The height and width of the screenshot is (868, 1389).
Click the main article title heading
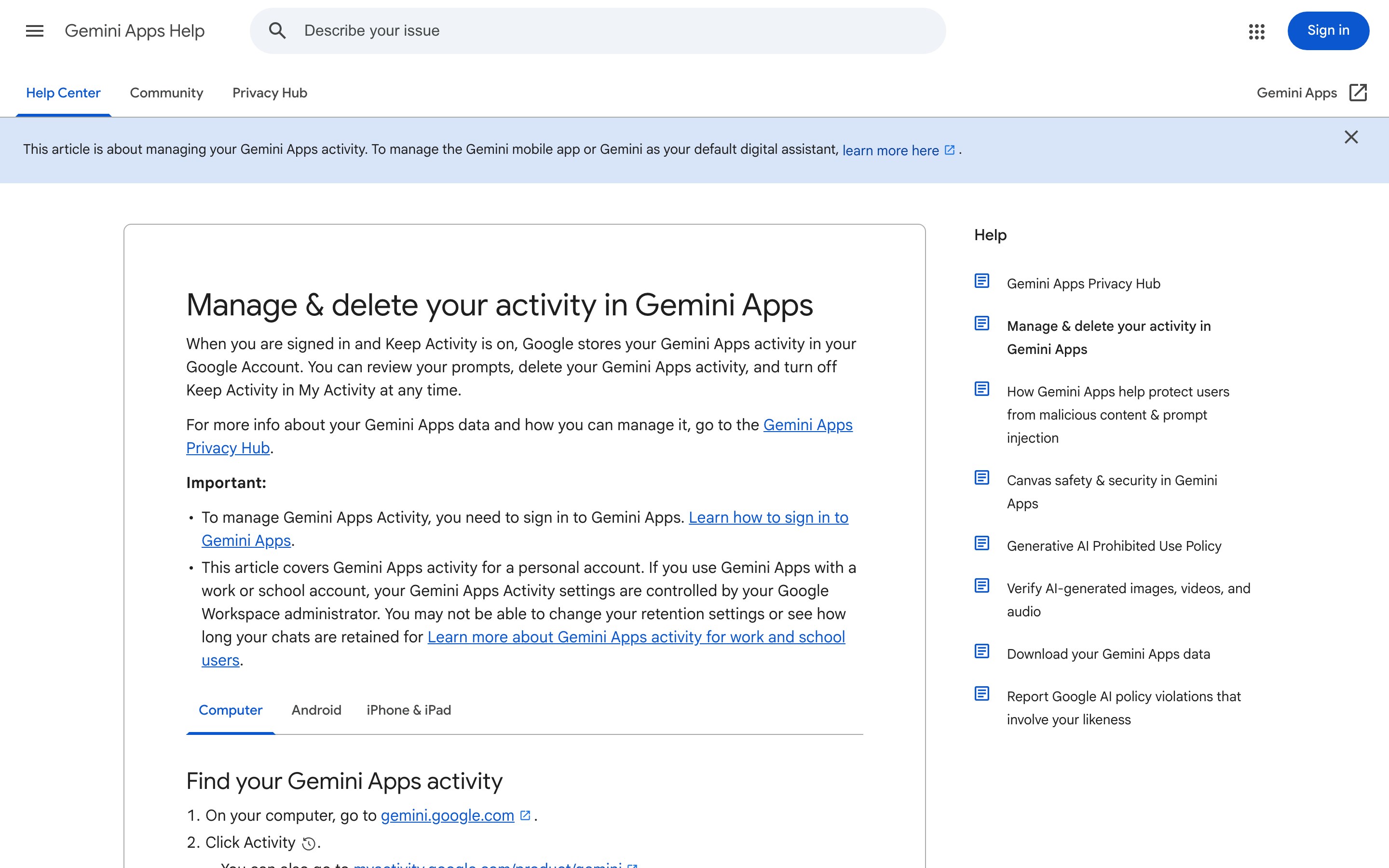pyautogui.click(x=499, y=305)
